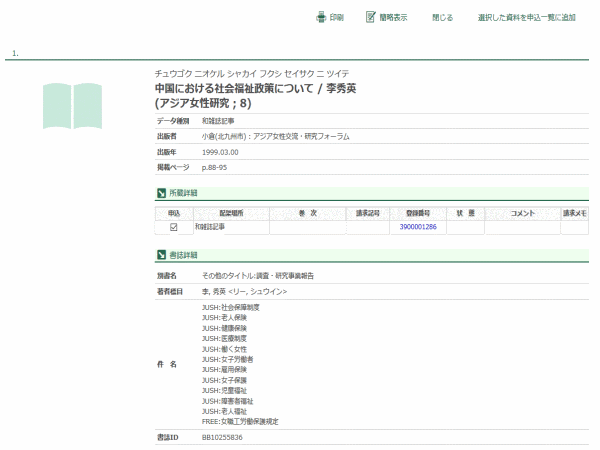Click the 登録番号 column header

coord(418,213)
